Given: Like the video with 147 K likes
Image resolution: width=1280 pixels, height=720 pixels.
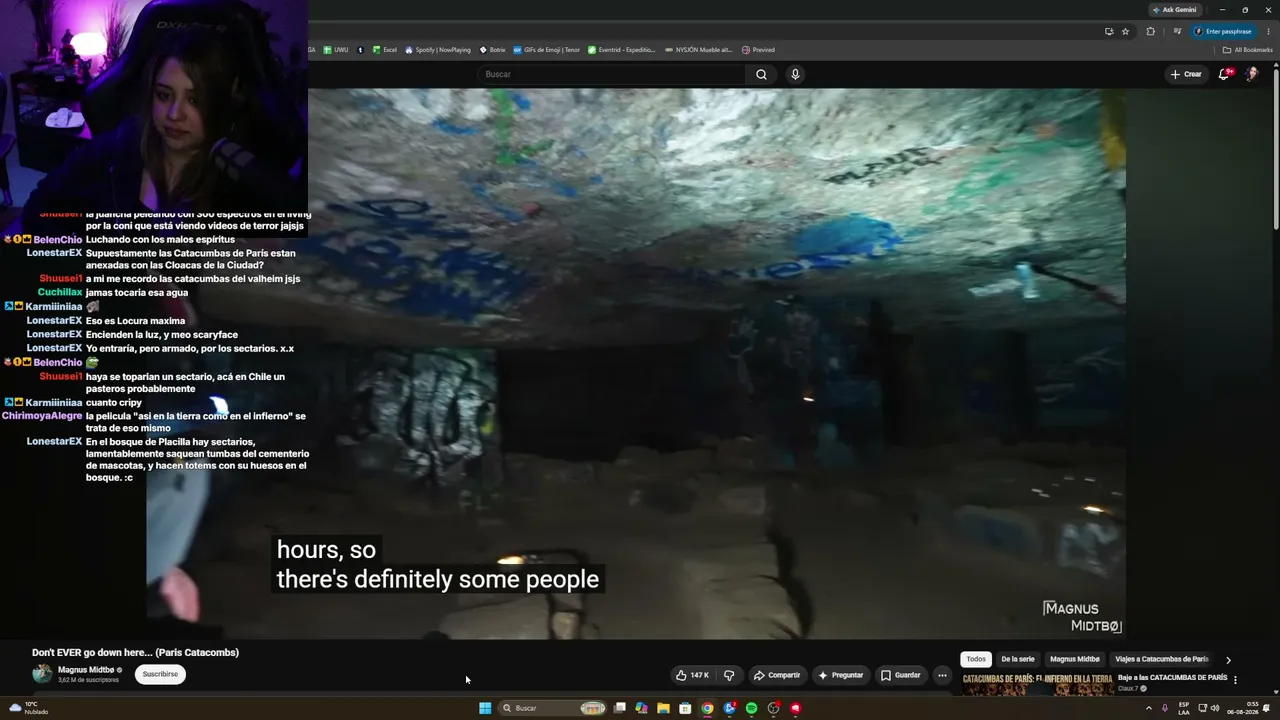Looking at the screenshot, I should tap(692, 675).
